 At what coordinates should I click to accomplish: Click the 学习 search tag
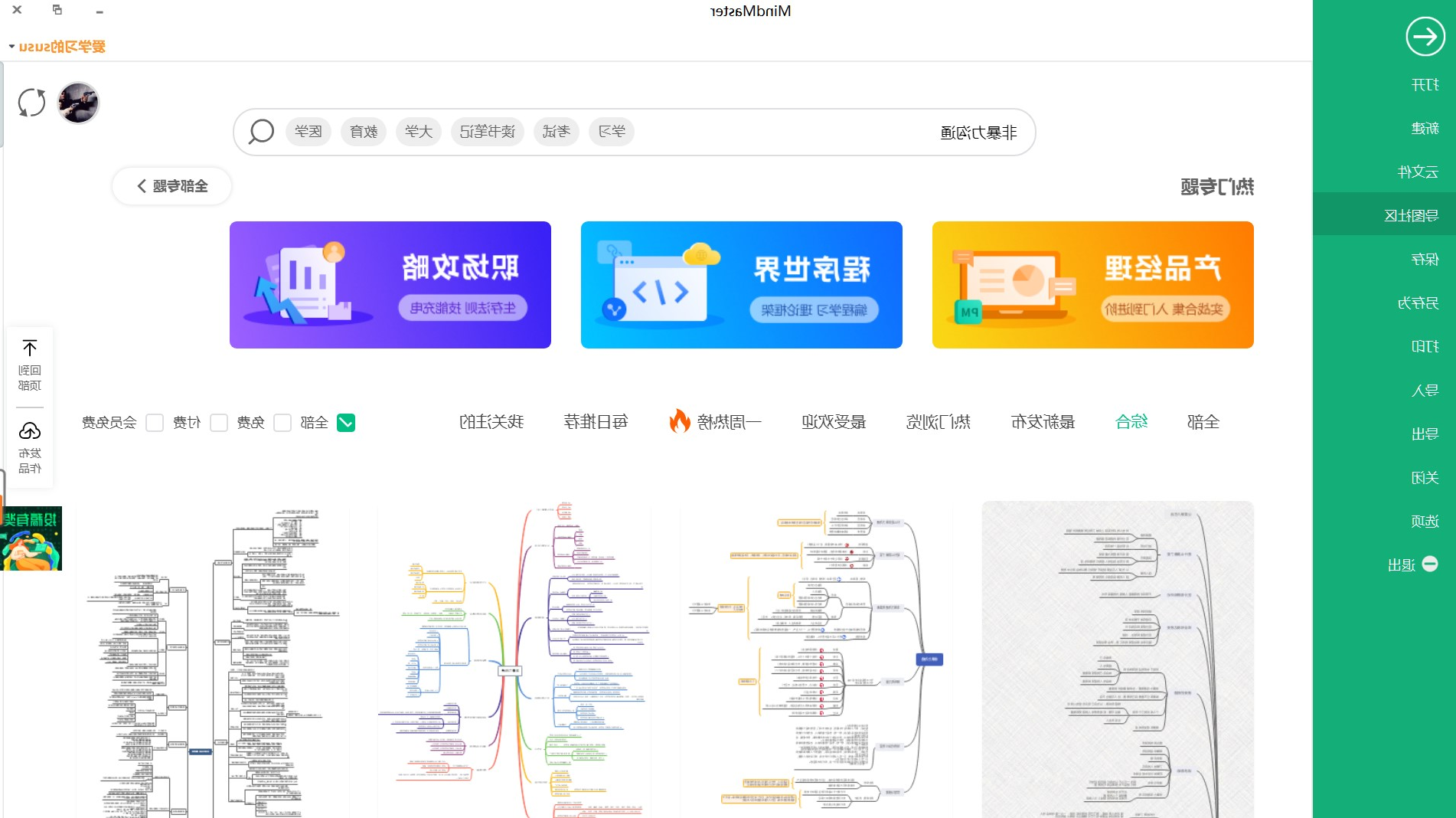pos(612,132)
